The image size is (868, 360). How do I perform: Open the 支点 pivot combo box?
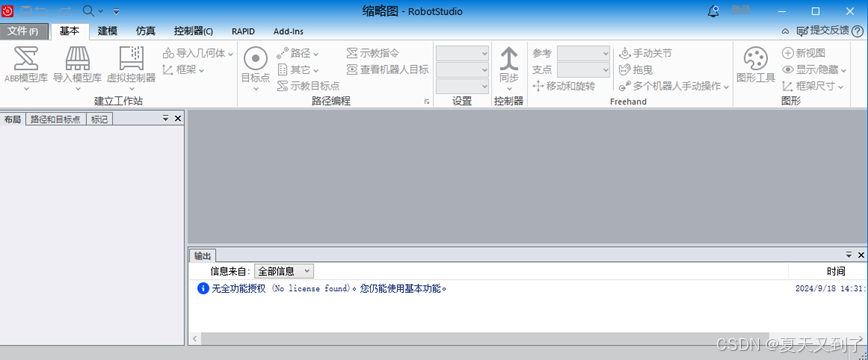click(583, 70)
